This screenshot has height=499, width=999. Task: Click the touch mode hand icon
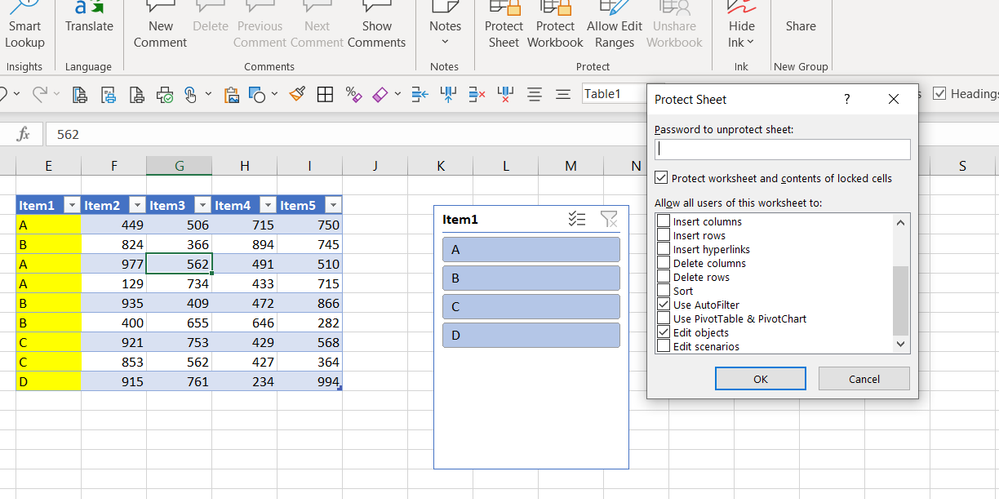tap(190, 95)
